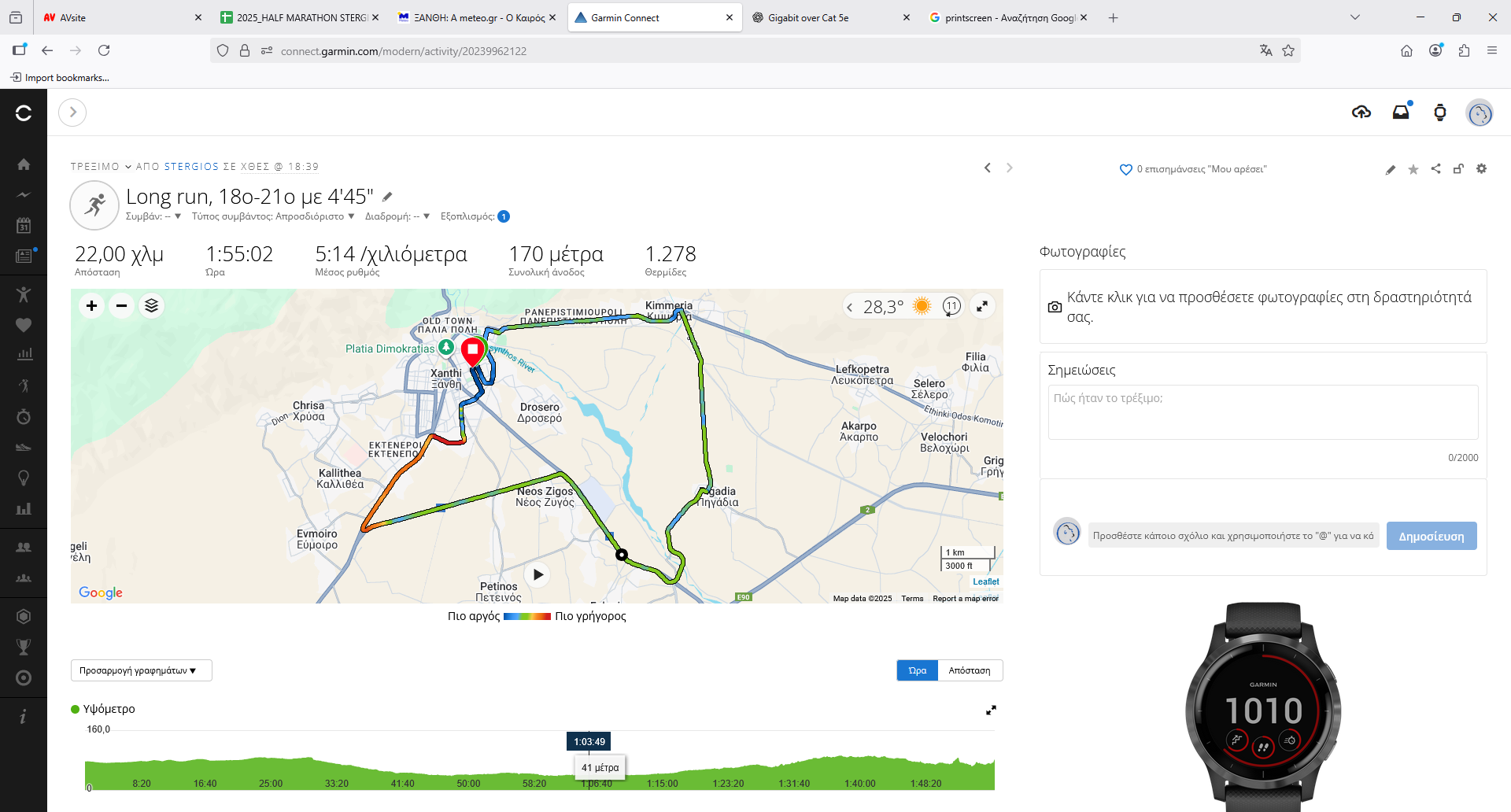The height and width of the screenshot is (812, 1511).
Task: Click the notes field Πώς ήταν το τρέξιμο
Action: (x=1262, y=412)
